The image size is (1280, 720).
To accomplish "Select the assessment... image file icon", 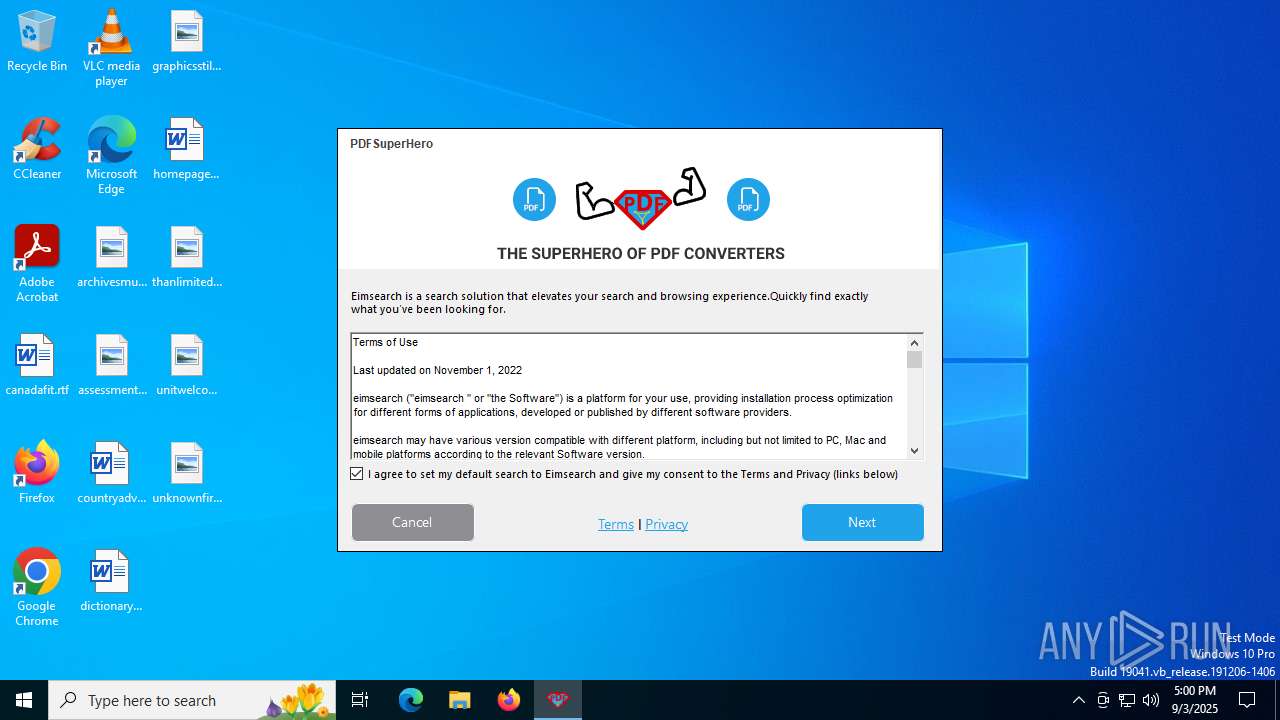I will [111, 365].
